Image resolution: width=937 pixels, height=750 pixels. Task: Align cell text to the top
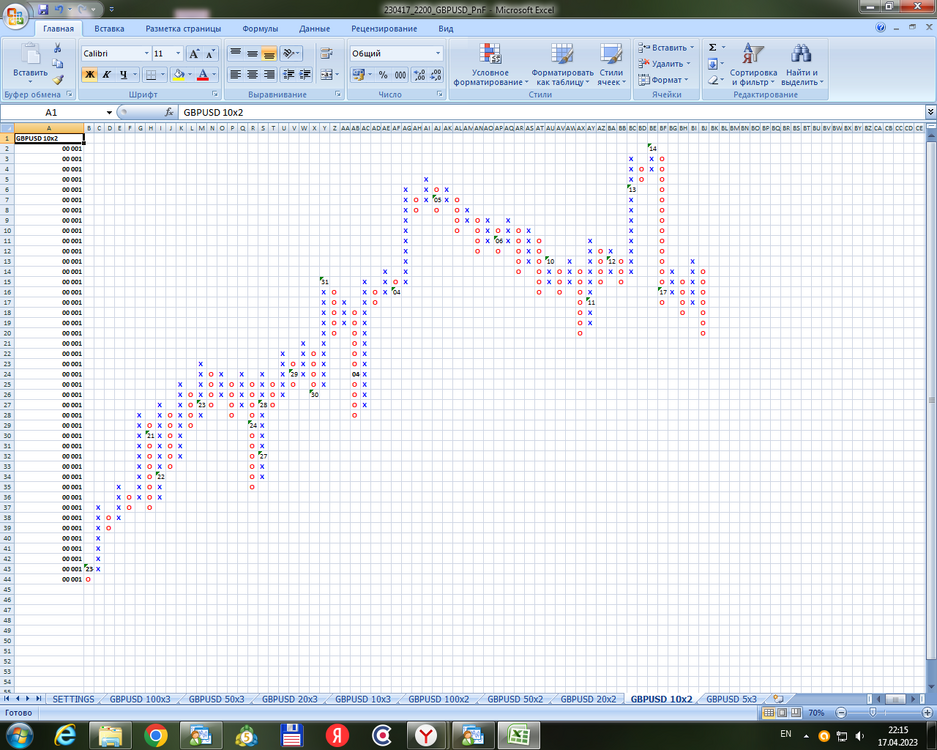pos(235,54)
